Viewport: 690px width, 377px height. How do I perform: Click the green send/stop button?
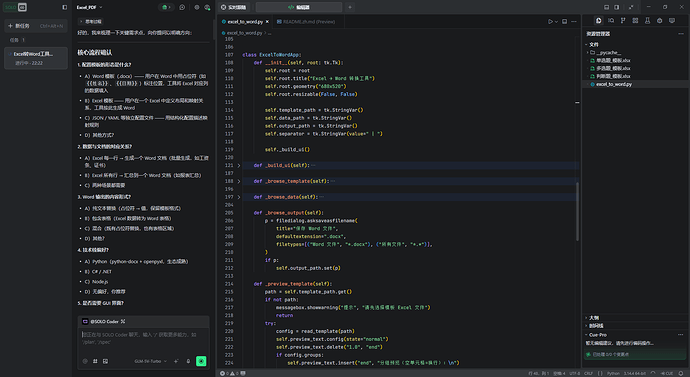[x=201, y=361]
